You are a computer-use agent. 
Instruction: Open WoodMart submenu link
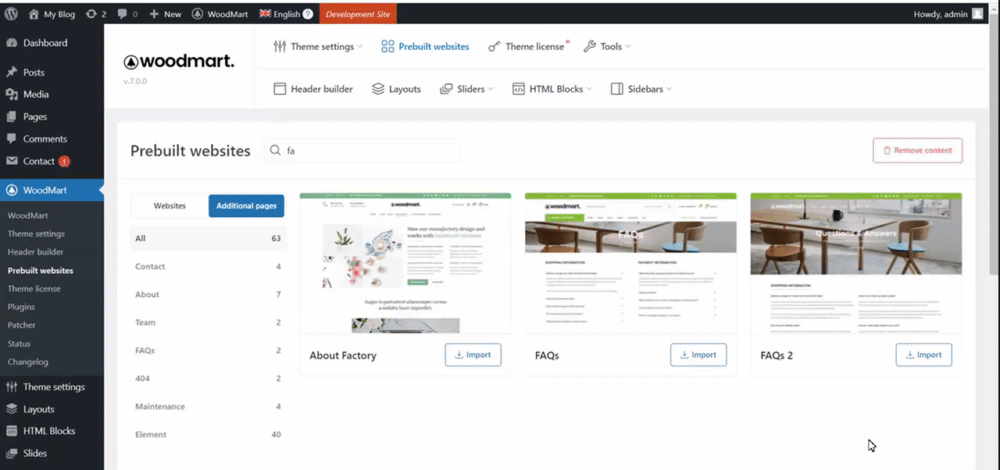tap(27, 216)
